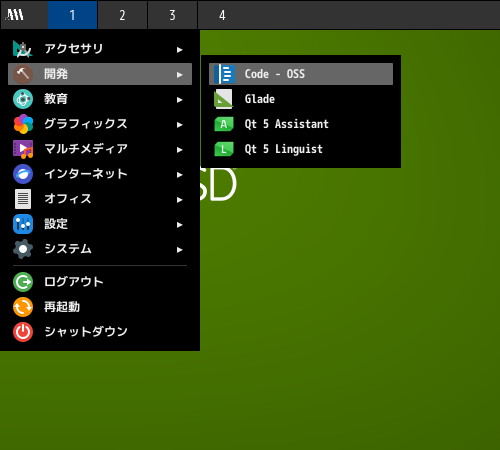The height and width of the screenshot is (450, 500).
Task: Click the Qt 5 Assistant green A icon
Action: click(224, 124)
